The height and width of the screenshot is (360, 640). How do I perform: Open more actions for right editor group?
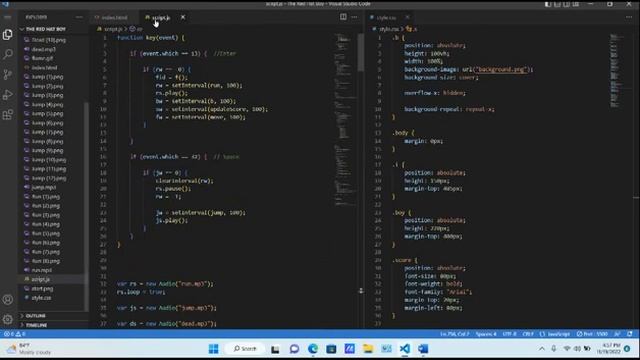(x=629, y=17)
